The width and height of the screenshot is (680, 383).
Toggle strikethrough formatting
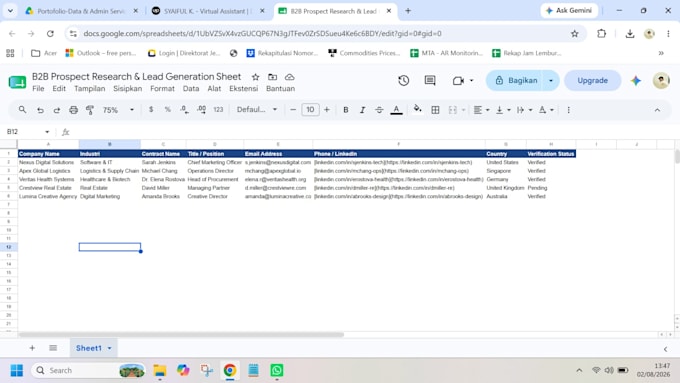[x=379, y=110]
